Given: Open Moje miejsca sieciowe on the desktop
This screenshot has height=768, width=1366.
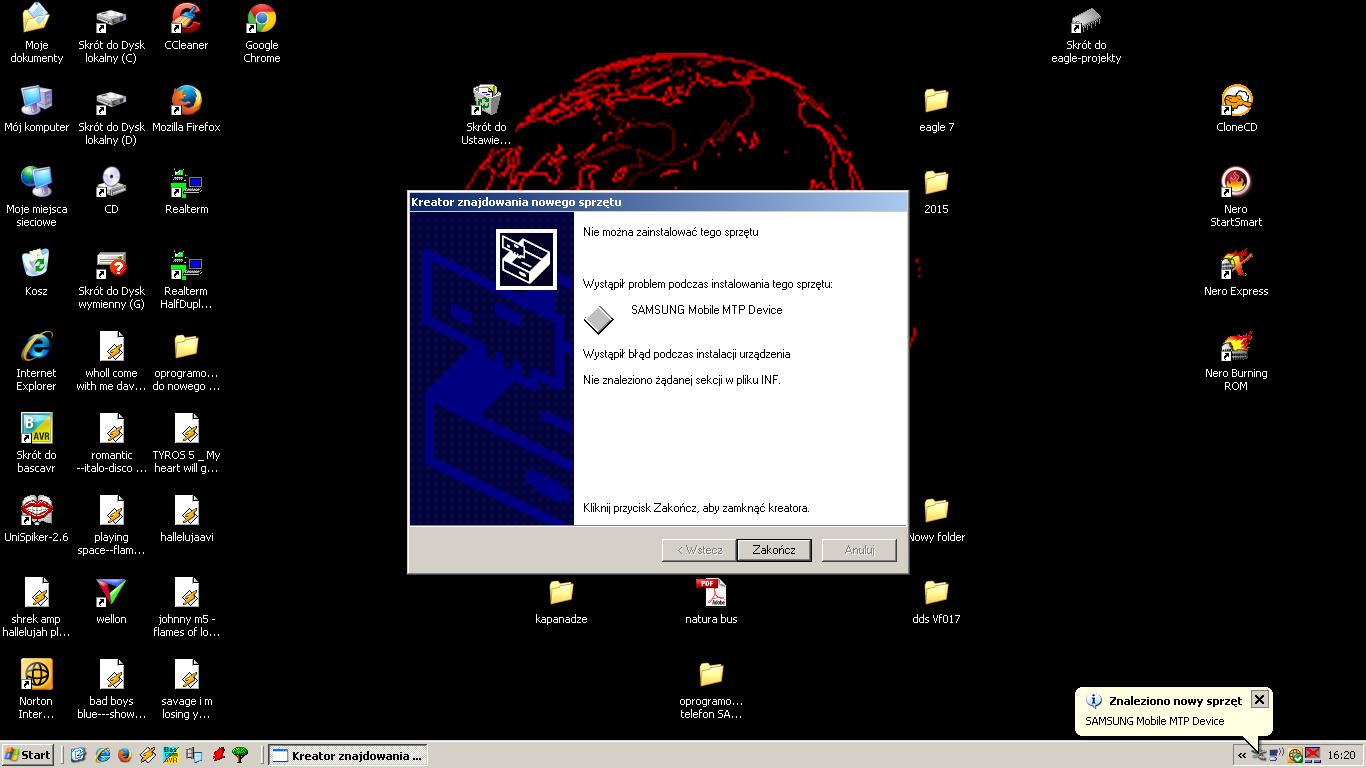Looking at the screenshot, I should pos(36,197).
